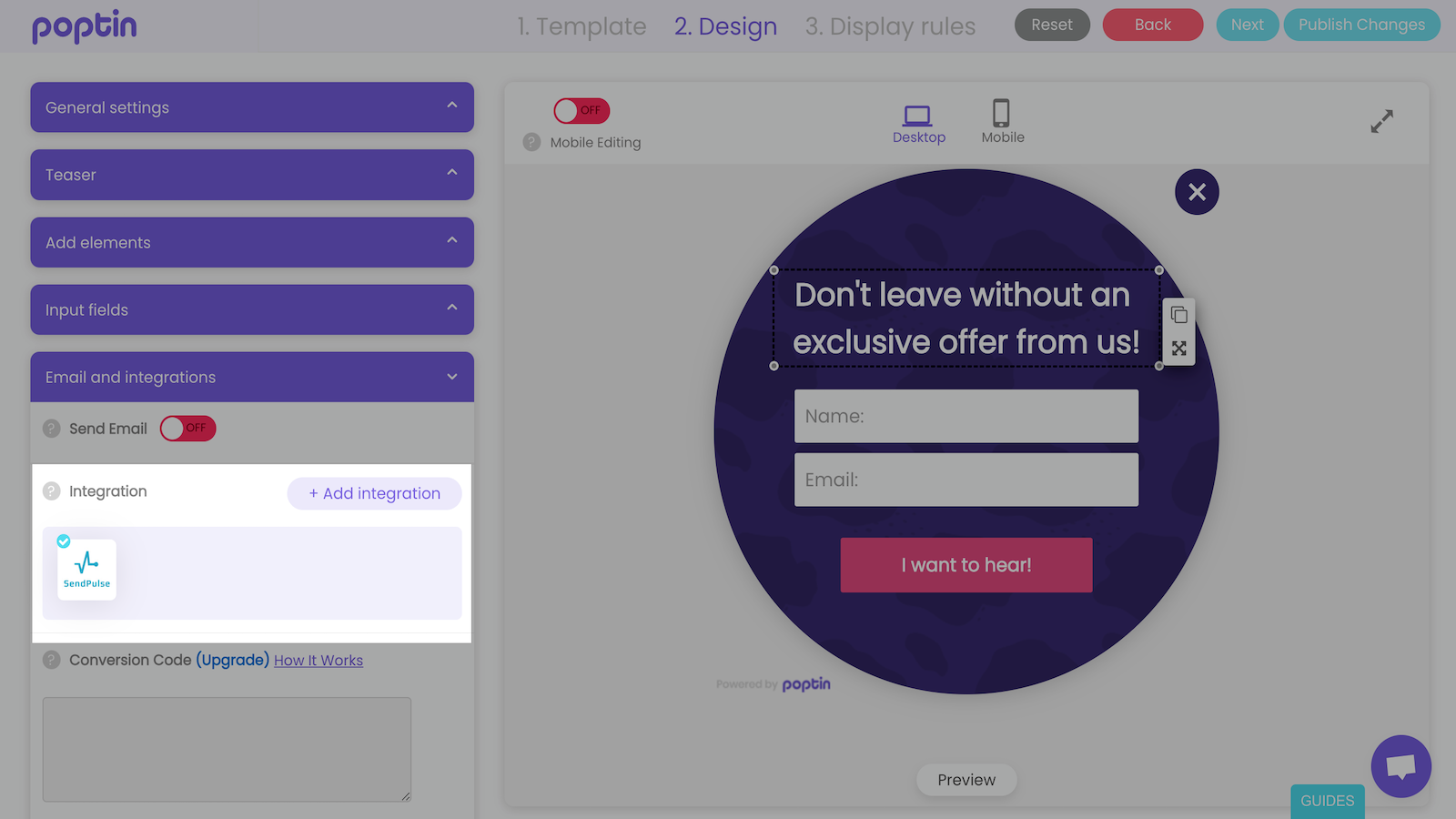The image size is (1456, 819).
Task: Click the Add integration button
Action: [374, 493]
